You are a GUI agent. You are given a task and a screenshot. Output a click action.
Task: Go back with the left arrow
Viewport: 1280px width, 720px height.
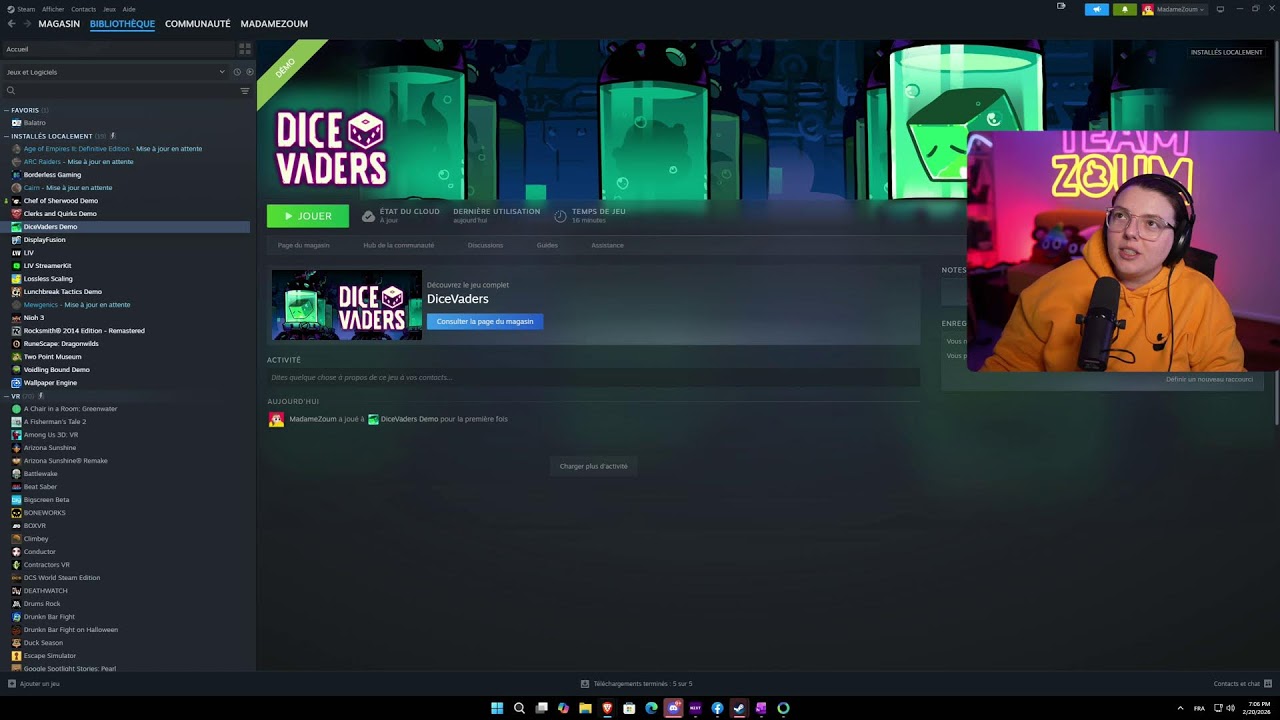[x=11, y=23]
